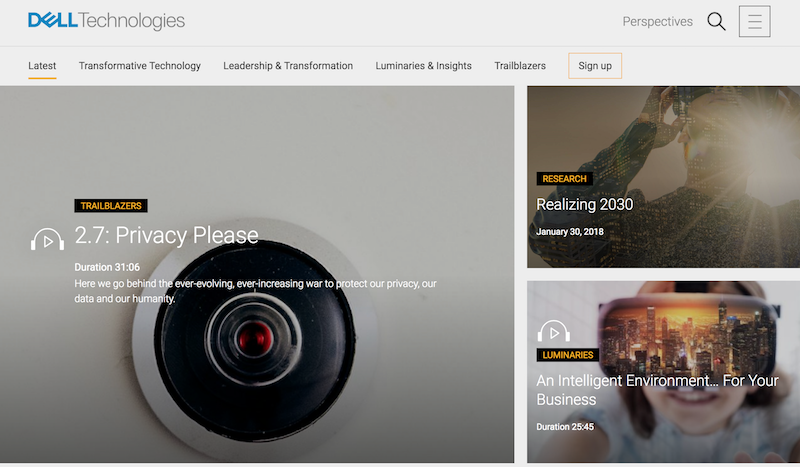The height and width of the screenshot is (467, 800).
Task: Click the Duration 31:06 text
Action: point(107,267)
